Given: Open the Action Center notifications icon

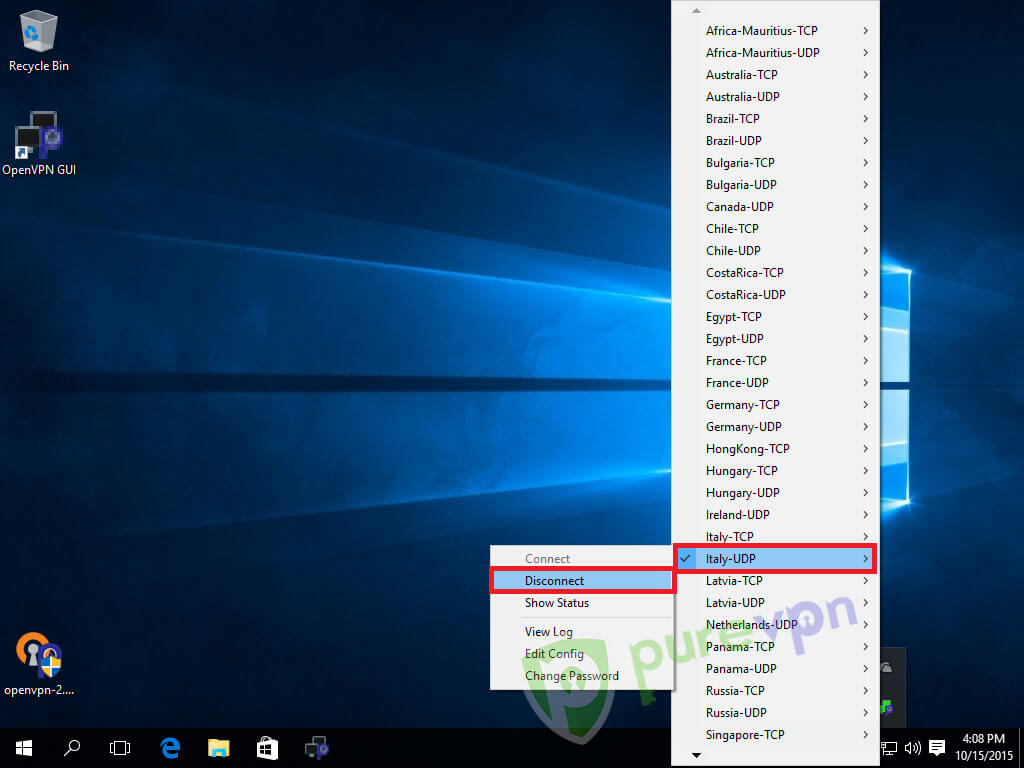Looking at the screenshot, I should tap(937, 748).
